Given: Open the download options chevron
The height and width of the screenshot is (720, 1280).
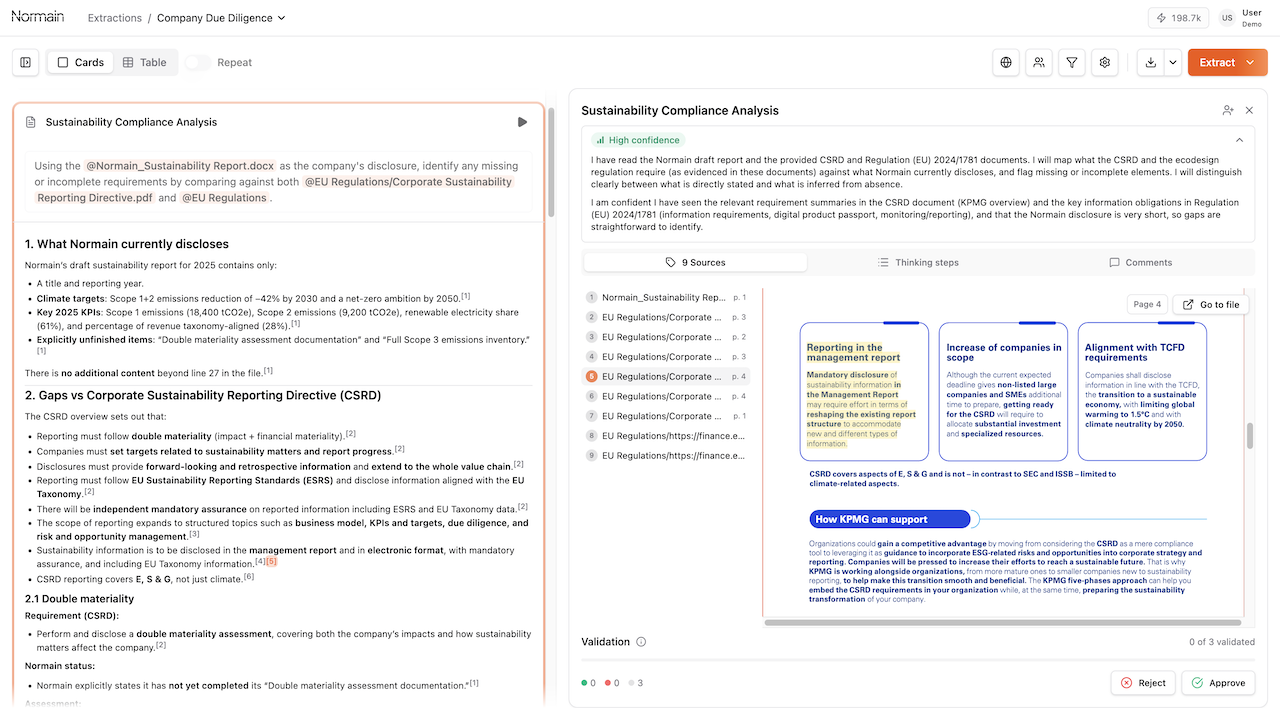Looking at the screenshot, I should coord(1173,62).
